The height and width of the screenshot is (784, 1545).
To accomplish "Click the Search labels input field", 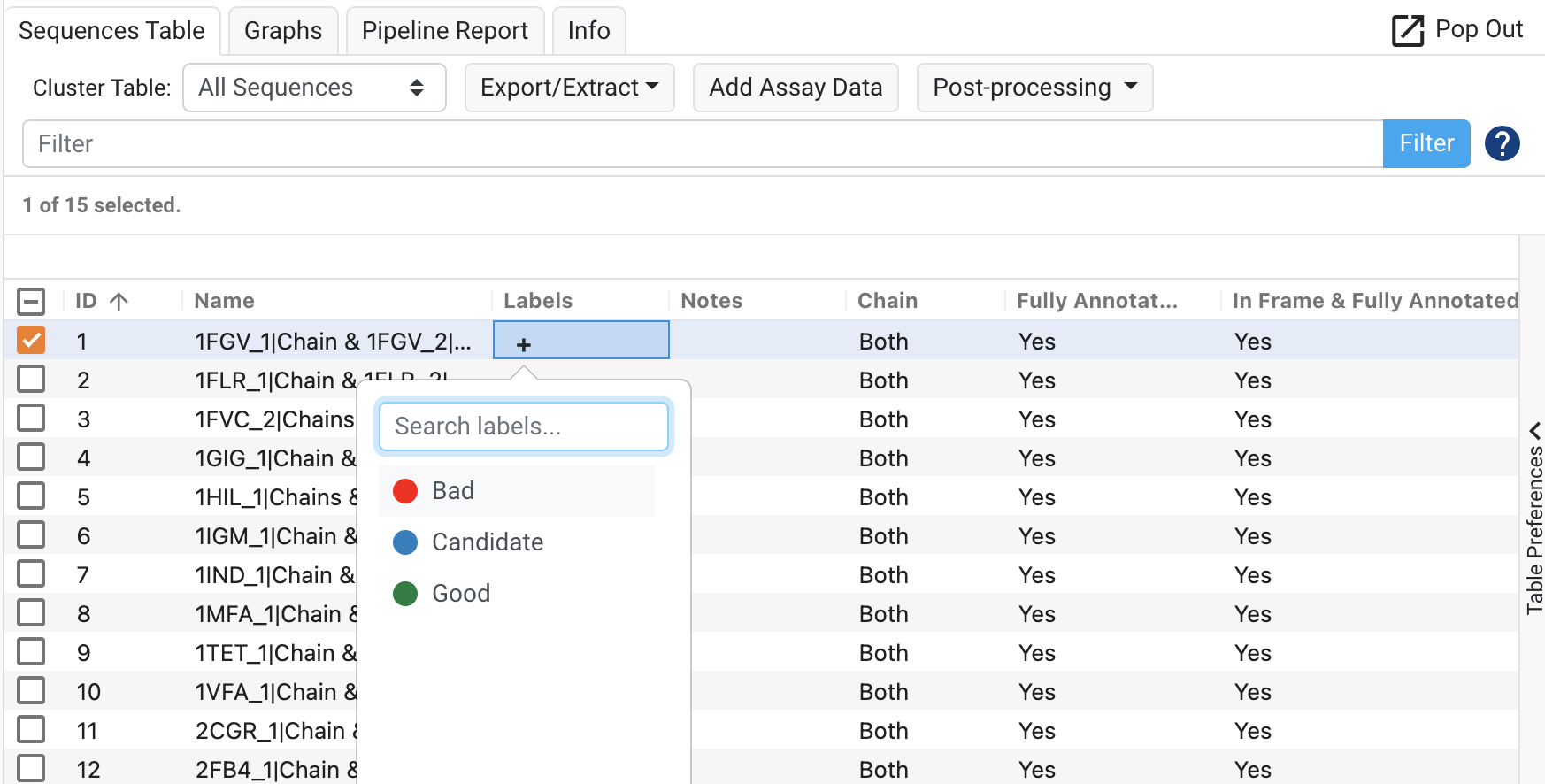I will point(524,427).
